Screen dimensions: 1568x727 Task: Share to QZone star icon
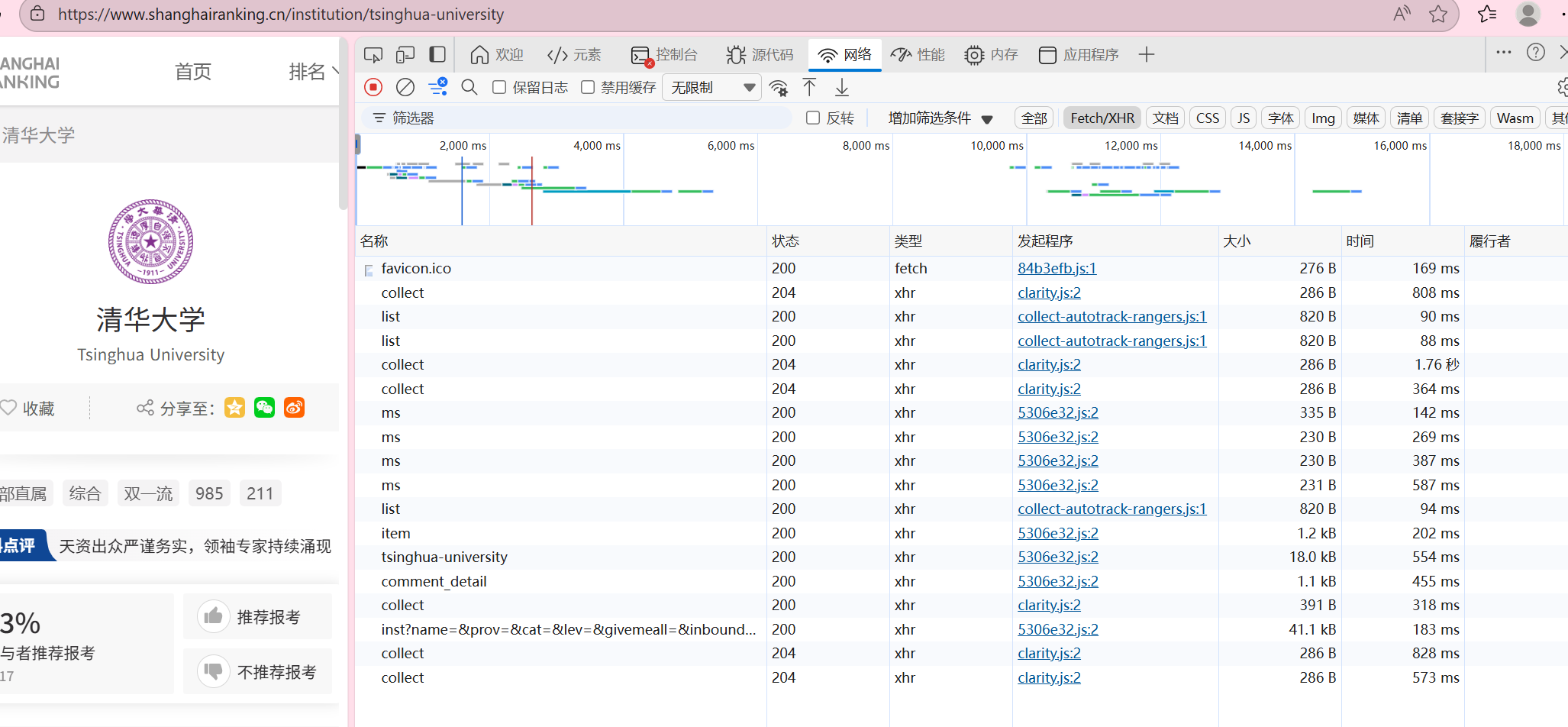pyautogui.click(x=234, y=408)
